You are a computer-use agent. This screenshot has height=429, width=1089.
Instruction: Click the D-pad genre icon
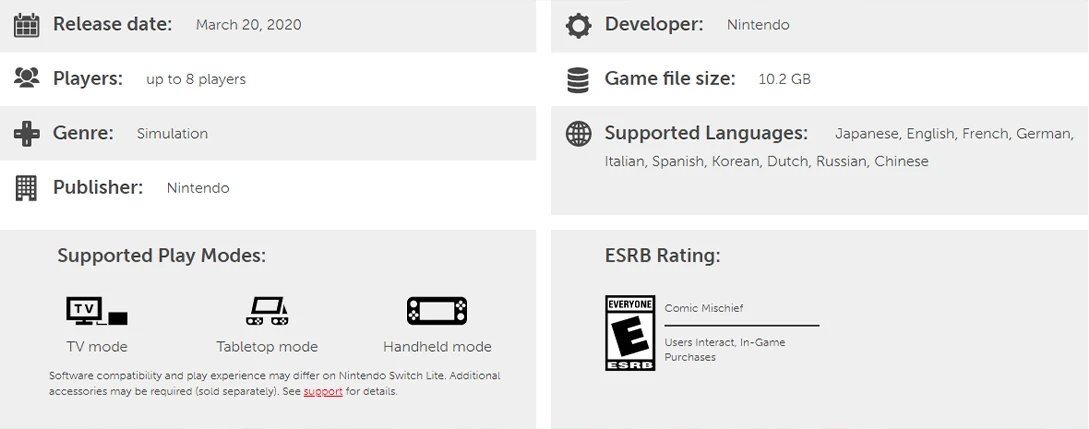[x=26, y=133]
